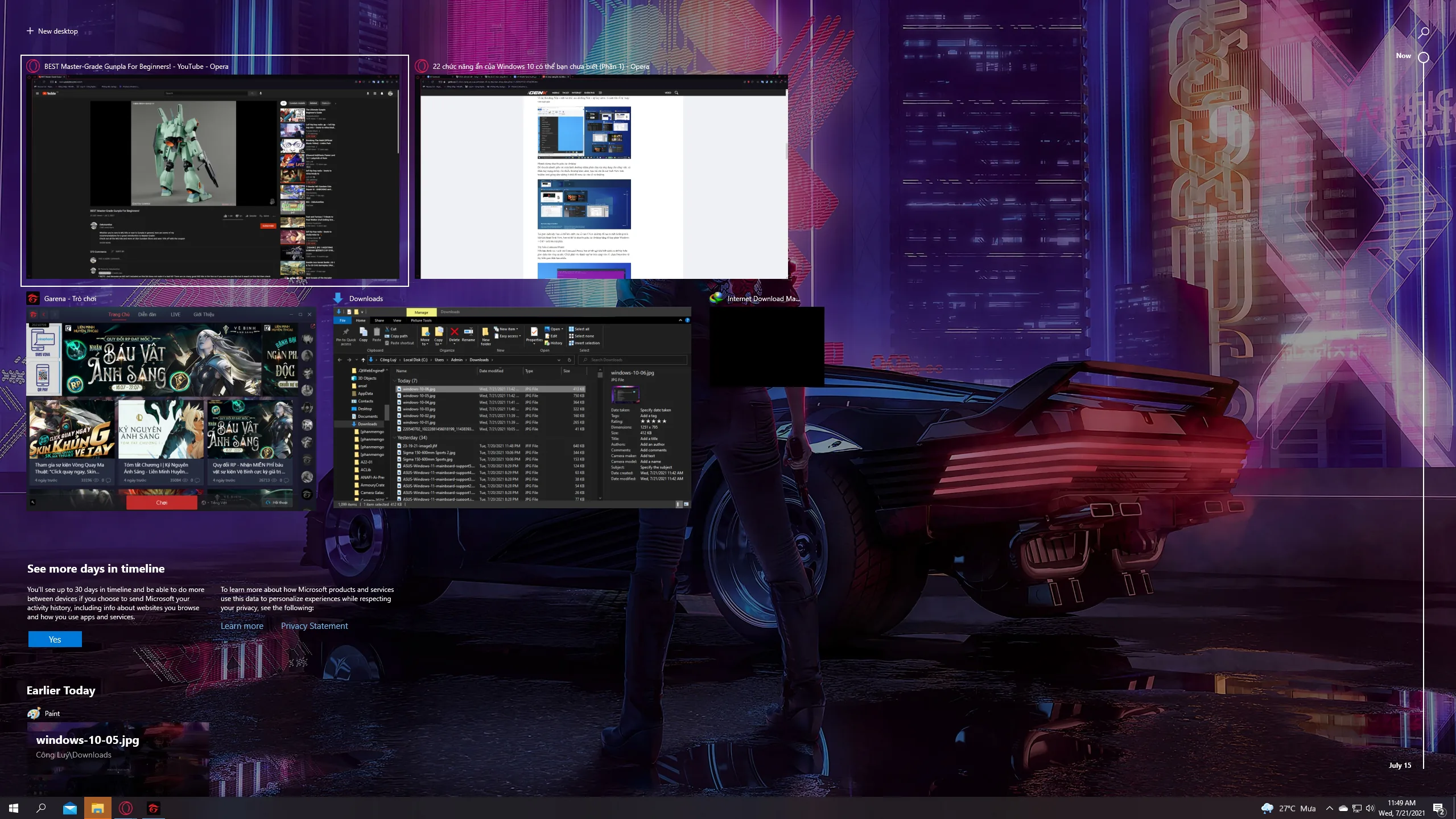Image resolution: width=1456 pixels, height=819 pixels.
Task: Open File Explorer from the taskbar
Action: (x=98, y=808)
